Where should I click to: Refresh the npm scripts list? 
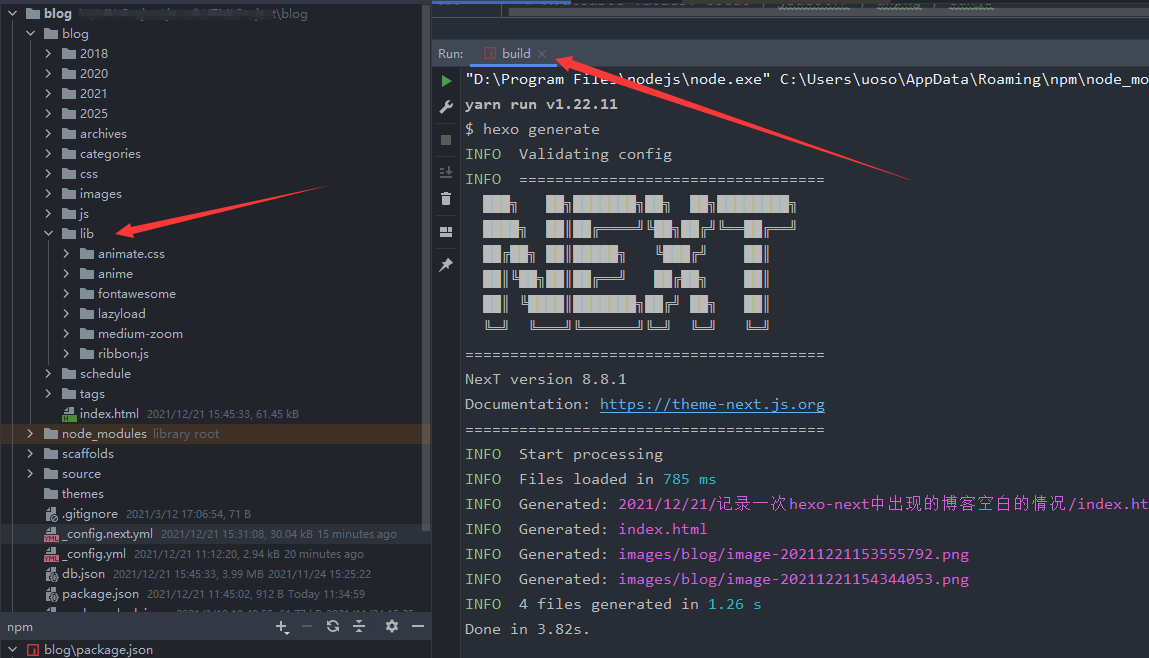pyautogui.click(x=332, y=626)
